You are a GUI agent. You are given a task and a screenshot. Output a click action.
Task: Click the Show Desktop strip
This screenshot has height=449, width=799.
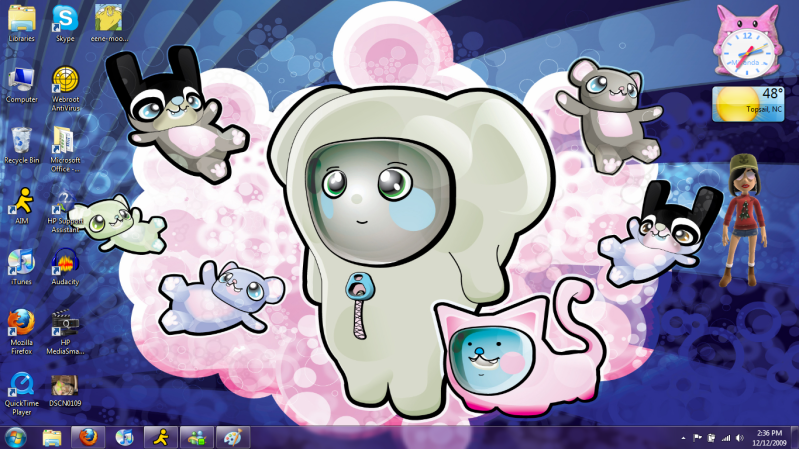(x=795, y=438)
